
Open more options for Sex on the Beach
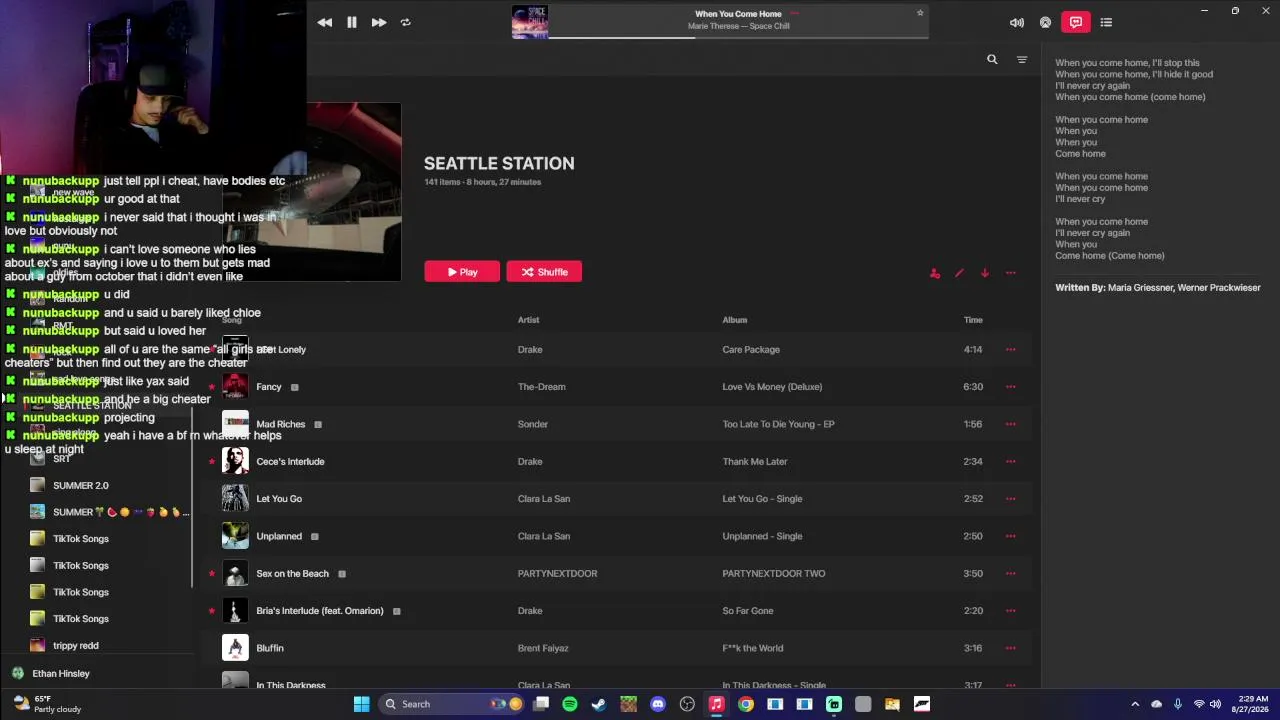coord(1011,574)
